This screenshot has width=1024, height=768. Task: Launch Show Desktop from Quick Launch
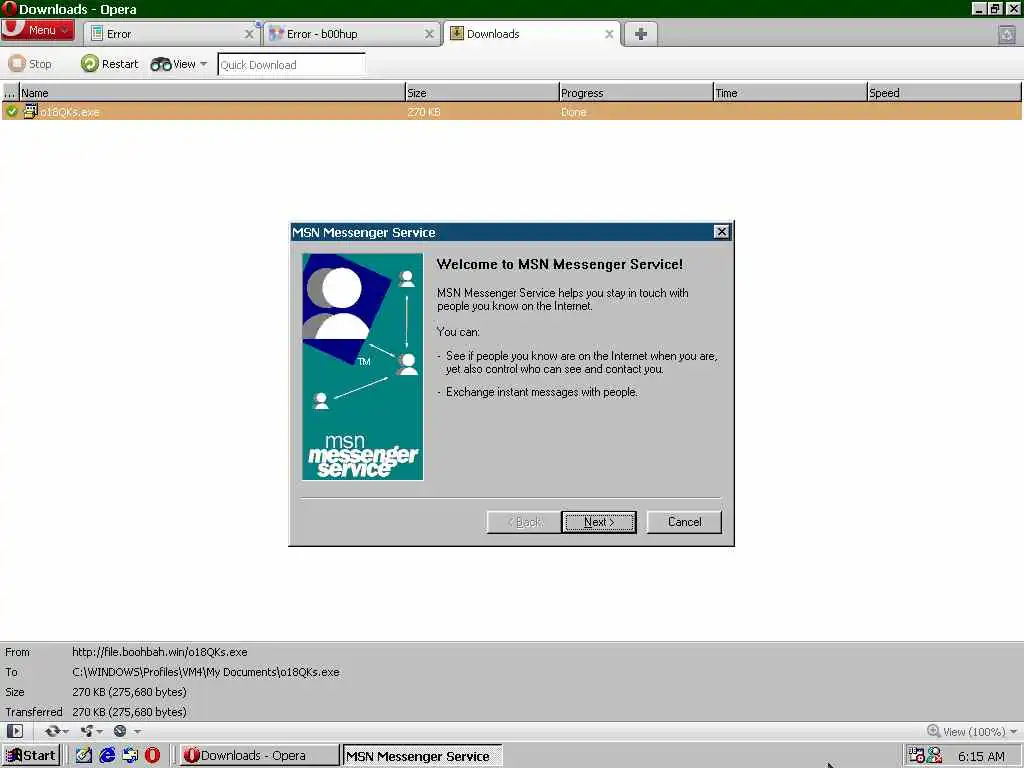[x=84, y=756]
